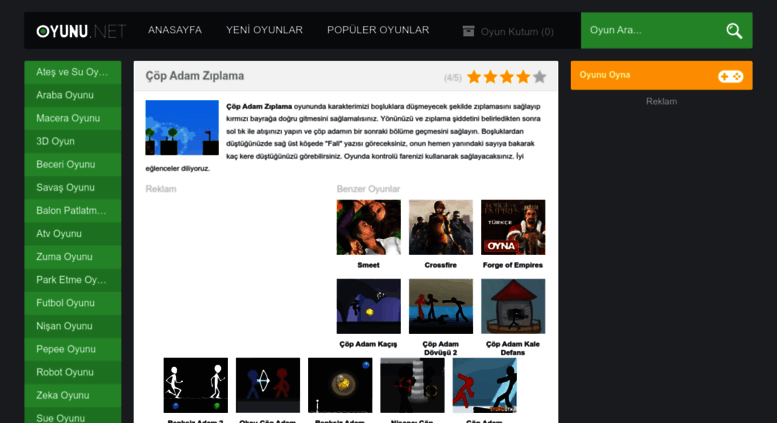Click the Çöp Adam Zıplama preview image
The image size is (777, 423).
click(x=182, y=128)
